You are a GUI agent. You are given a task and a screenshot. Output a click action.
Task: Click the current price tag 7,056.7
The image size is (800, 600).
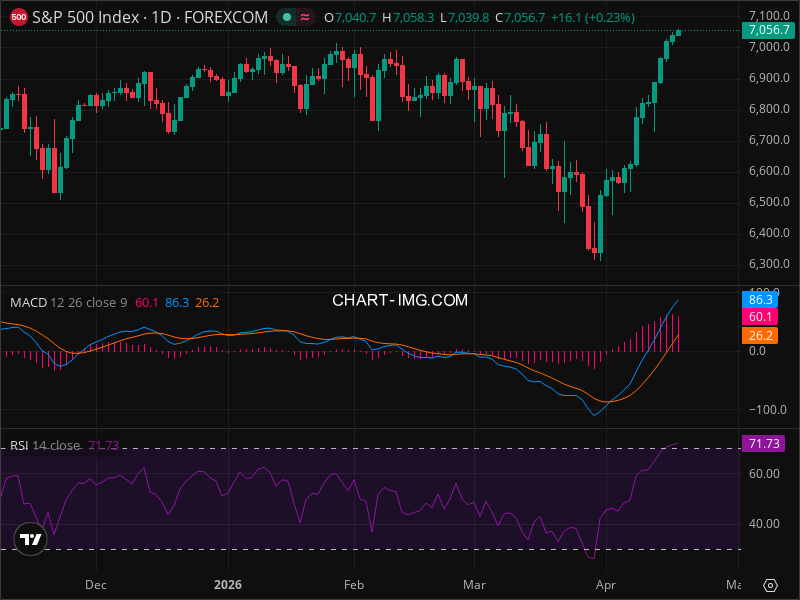tap(768, 30)
